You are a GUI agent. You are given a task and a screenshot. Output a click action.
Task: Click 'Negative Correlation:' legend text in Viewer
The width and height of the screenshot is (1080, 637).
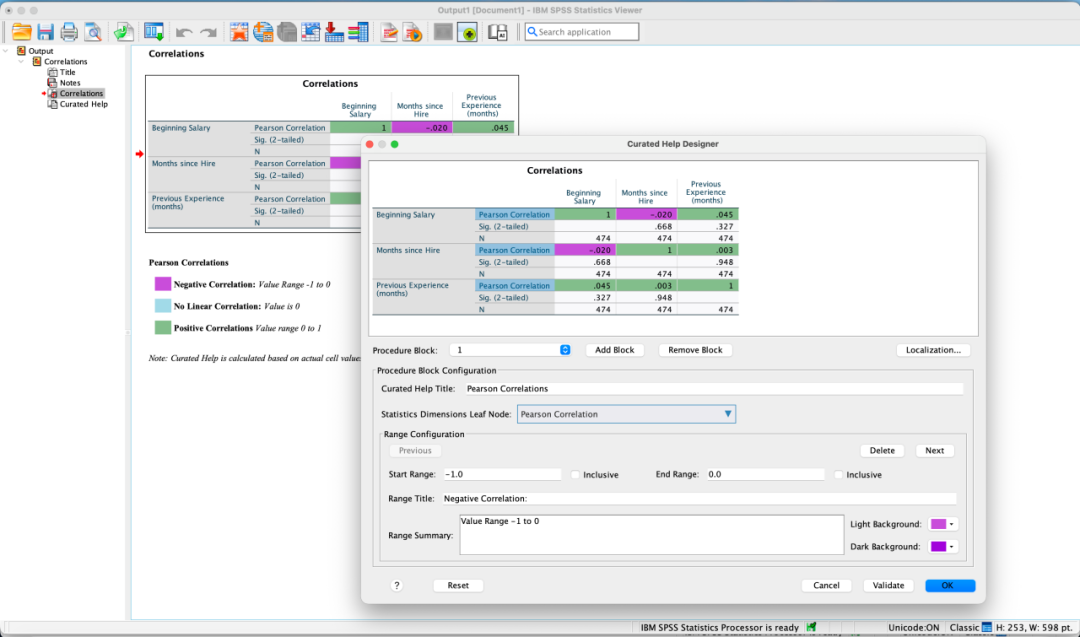(214, 284)
